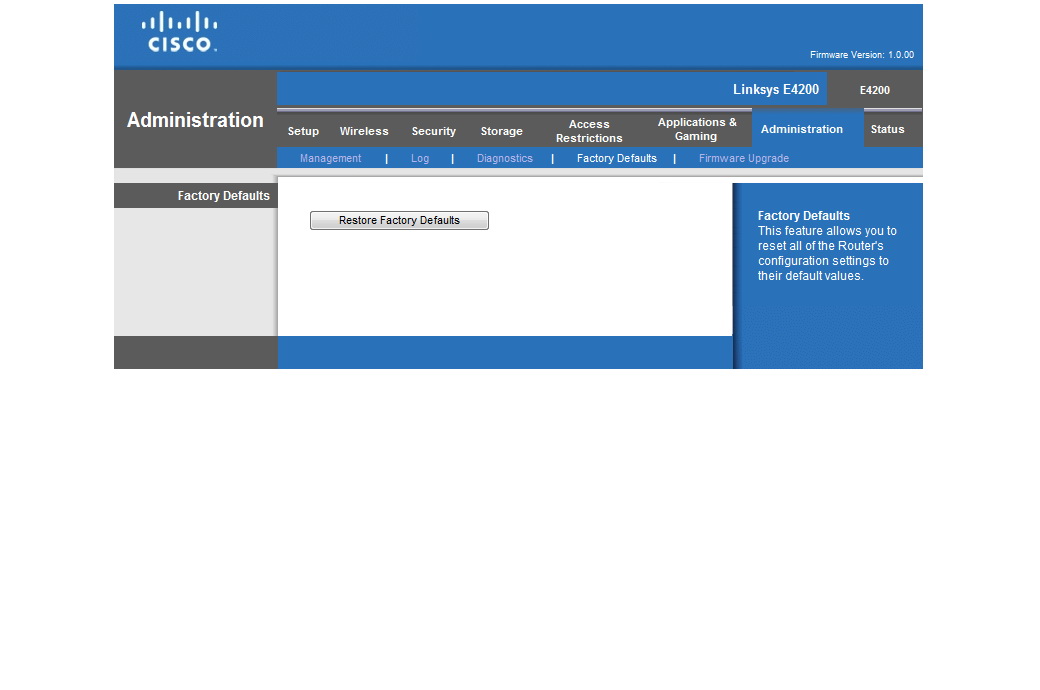1040x690 pixels.
Task: Open the Access Restrictions tab
Action: (x=589, y=131)
